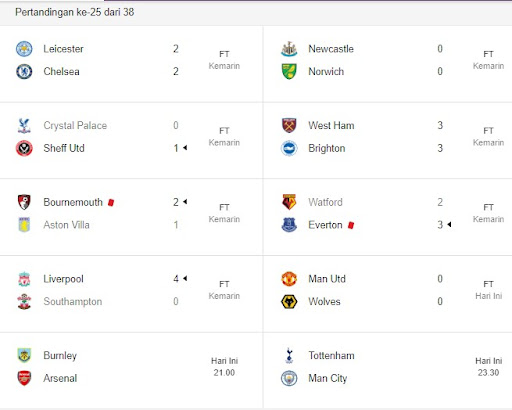Click the Wolves wolf-head logo

[289, 301]
